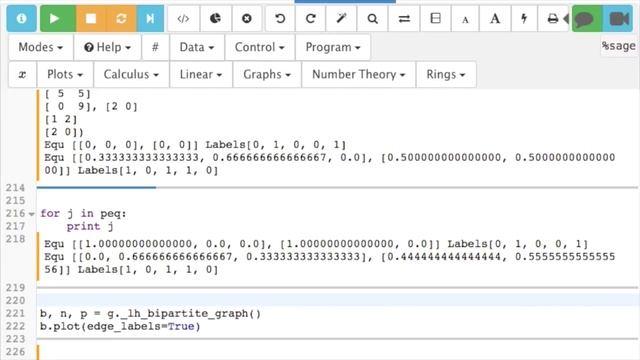Screen dimensions: 640x360
Task: Click output line starting 'Equ [[1.00000000000000'
Action: coord(316,244)
